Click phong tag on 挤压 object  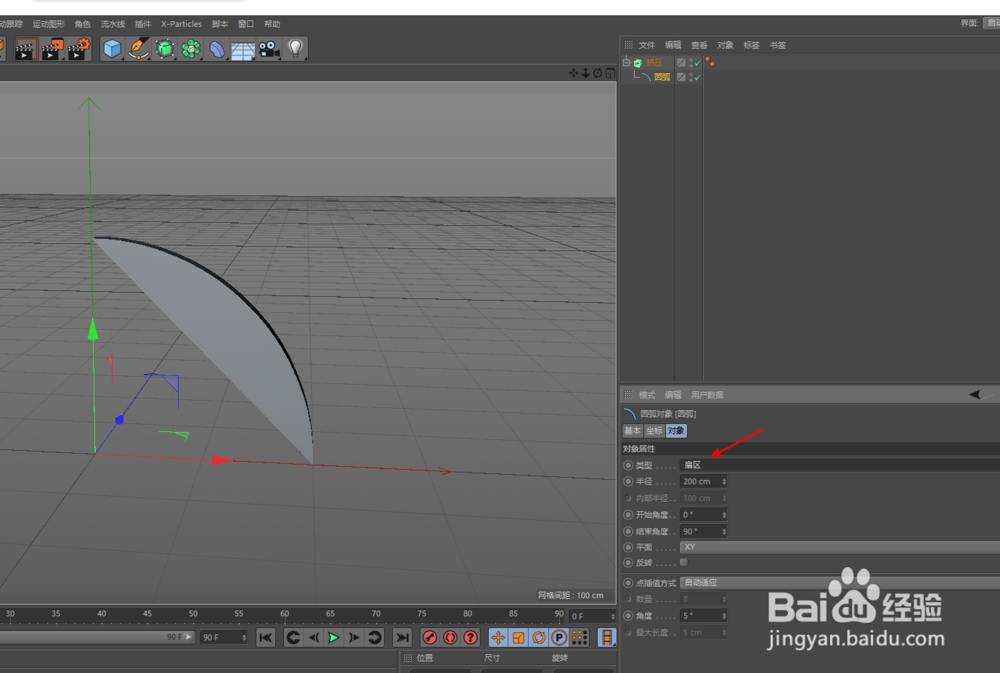click(710, 62)
